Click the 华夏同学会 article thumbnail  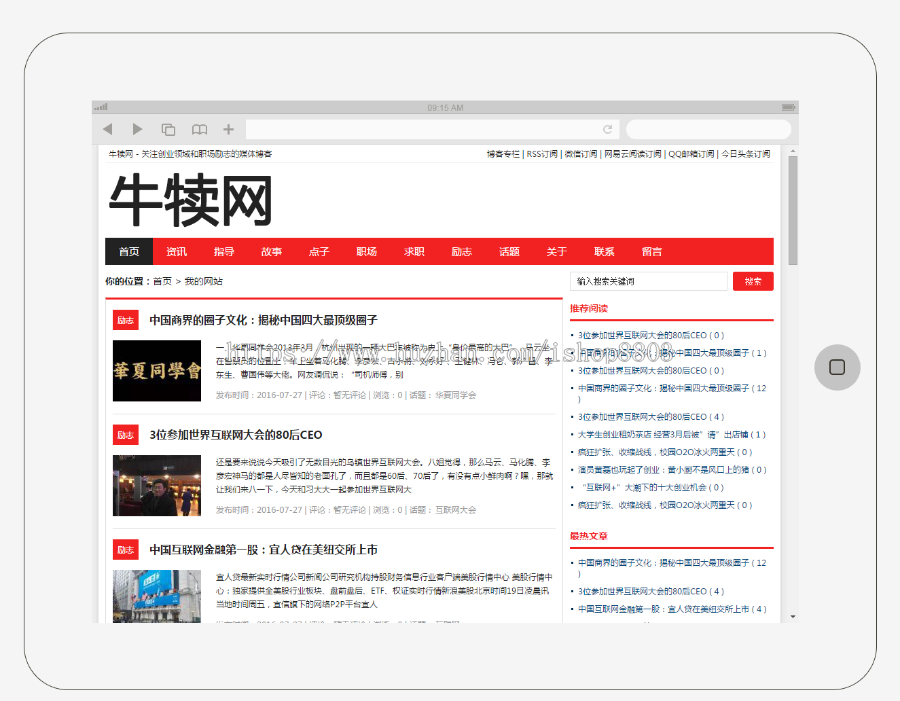(x=156, y=369)
